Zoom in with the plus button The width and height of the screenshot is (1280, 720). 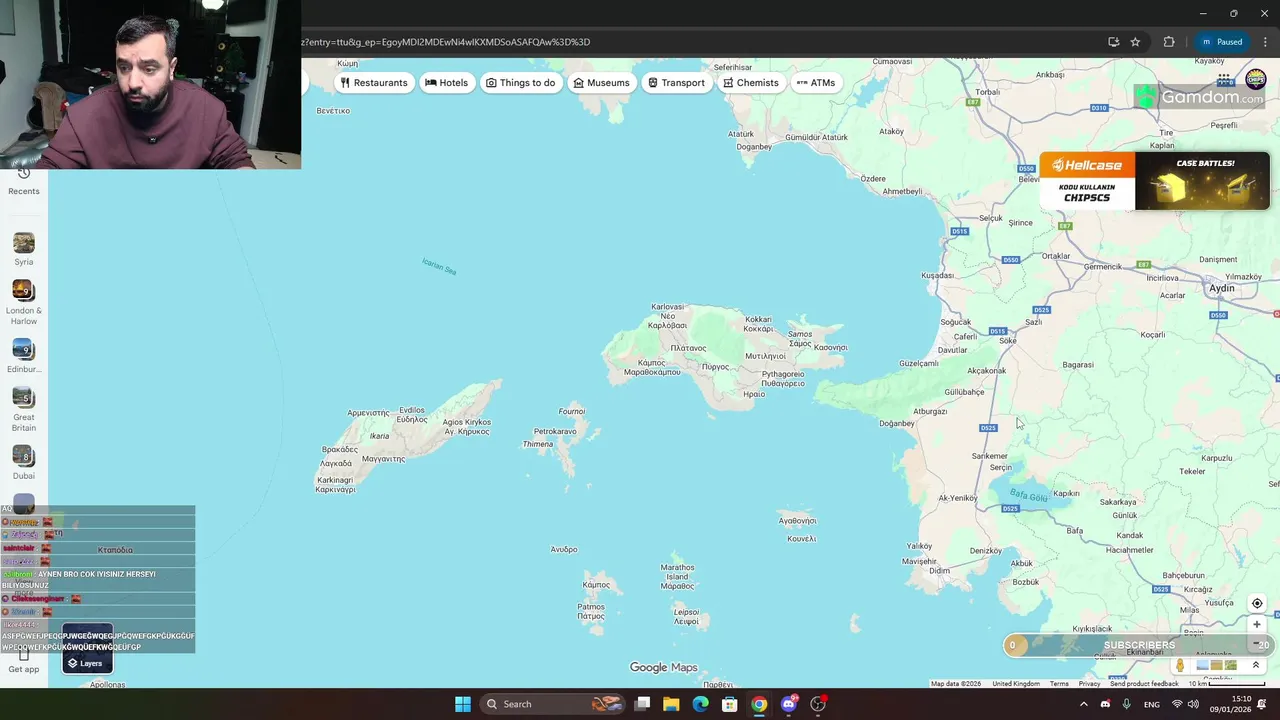[x=1257, y=625]
